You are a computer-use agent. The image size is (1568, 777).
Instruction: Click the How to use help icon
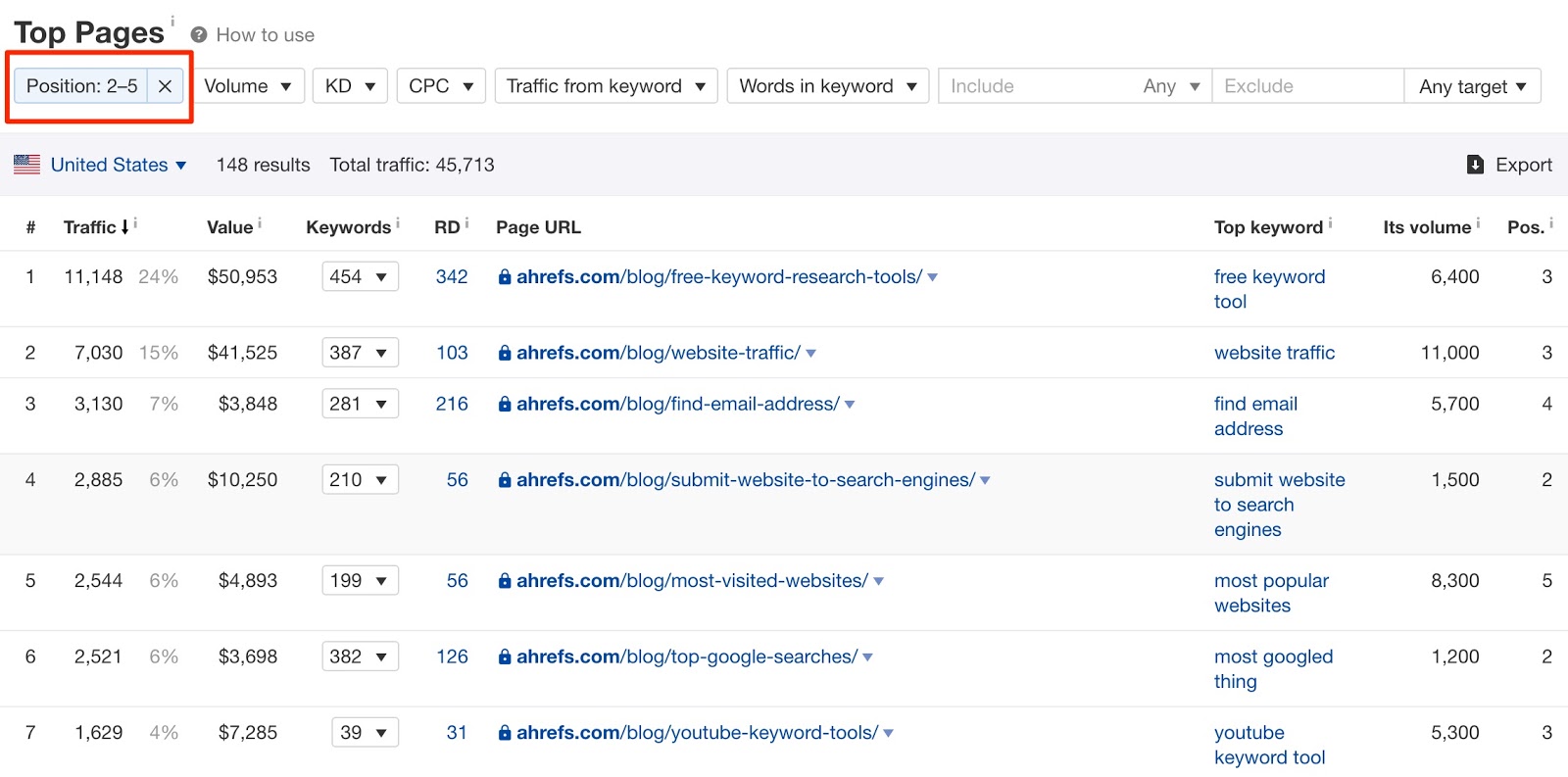click(x=199, y=35)
